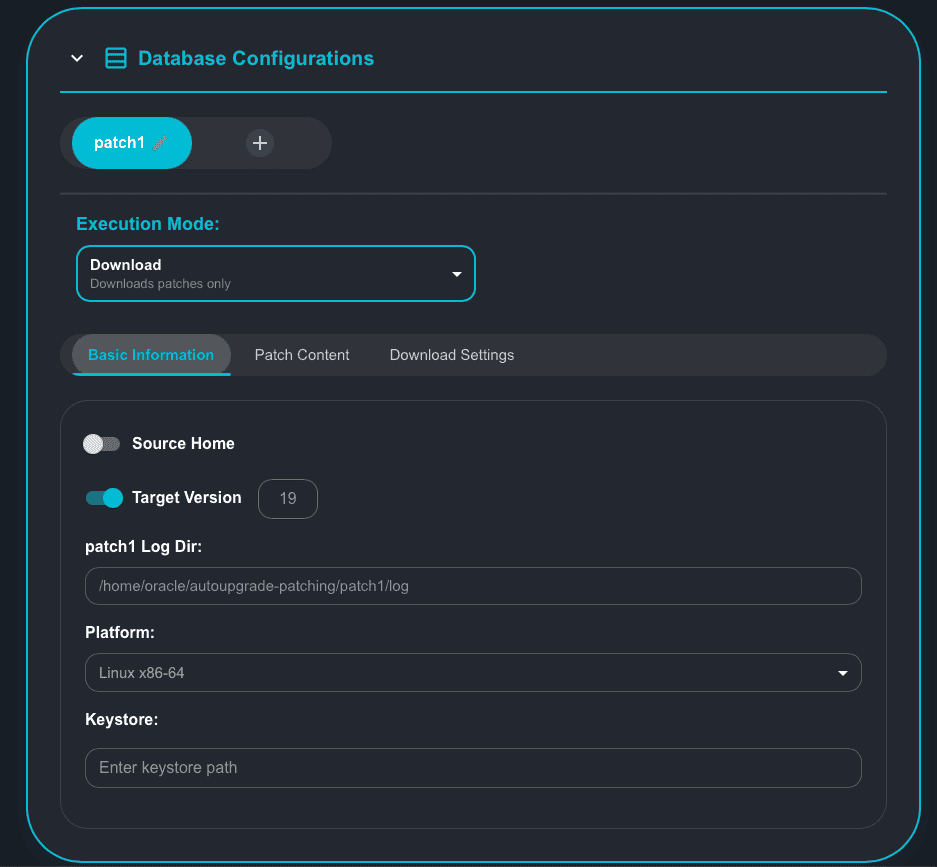Enable the Source Home toggle switch
Viewport: 937px width, 867px height.
(101, 444)
